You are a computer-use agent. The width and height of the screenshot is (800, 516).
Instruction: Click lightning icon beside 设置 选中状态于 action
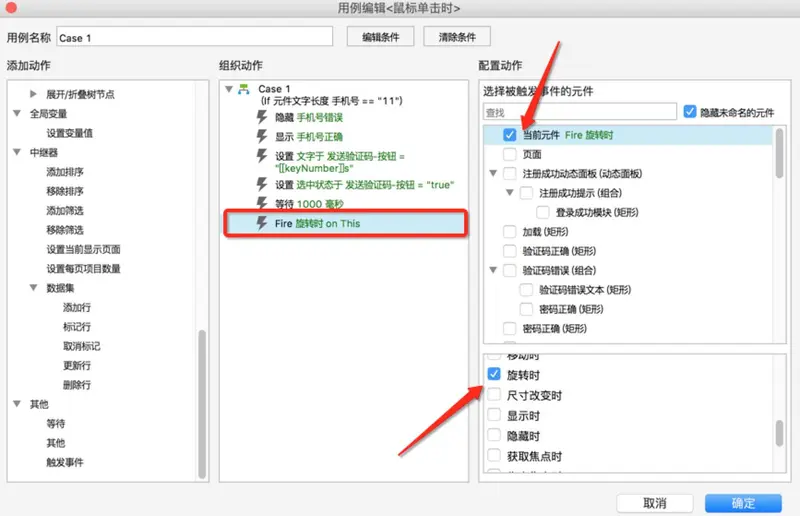263,184
